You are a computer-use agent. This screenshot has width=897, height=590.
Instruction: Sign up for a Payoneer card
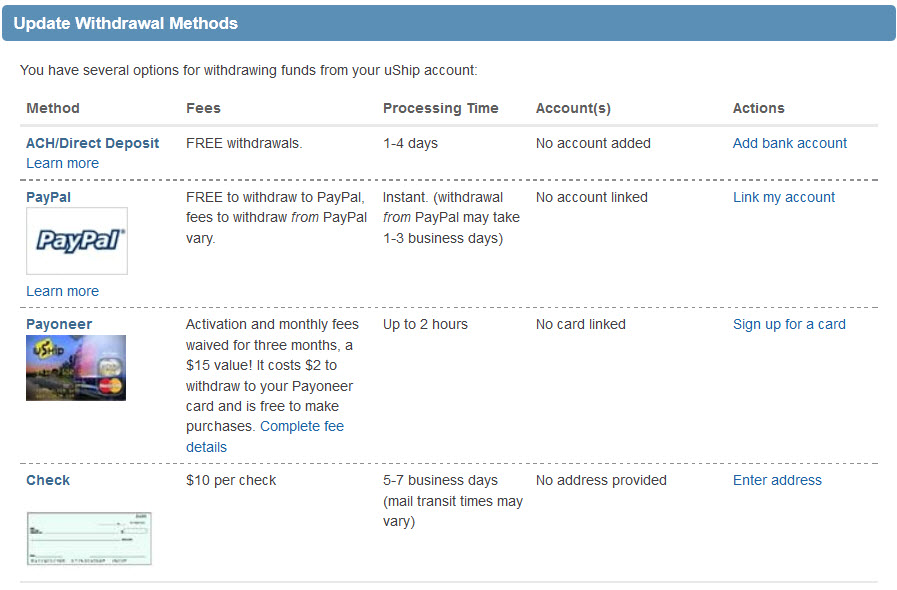[789, 324]
